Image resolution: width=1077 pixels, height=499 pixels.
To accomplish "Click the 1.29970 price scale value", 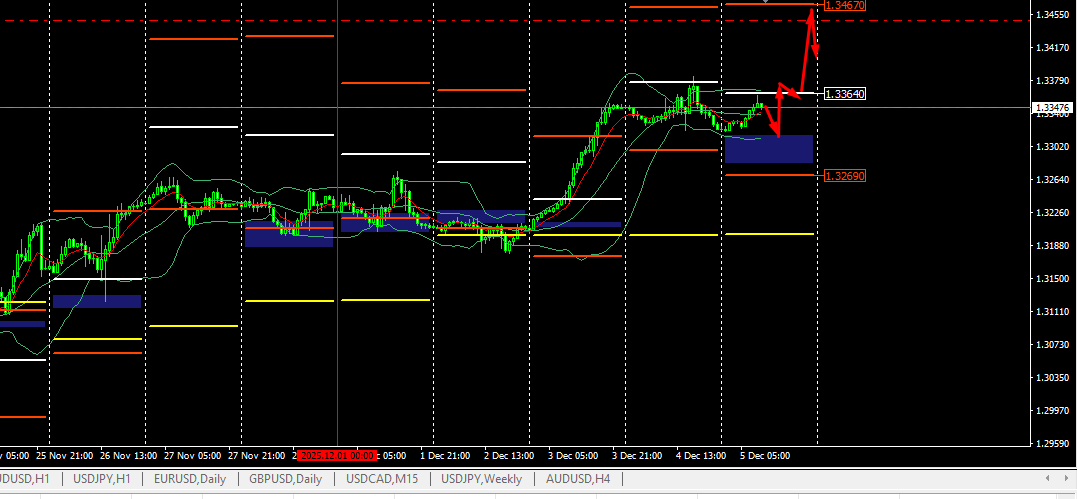I will point(1052,410).
